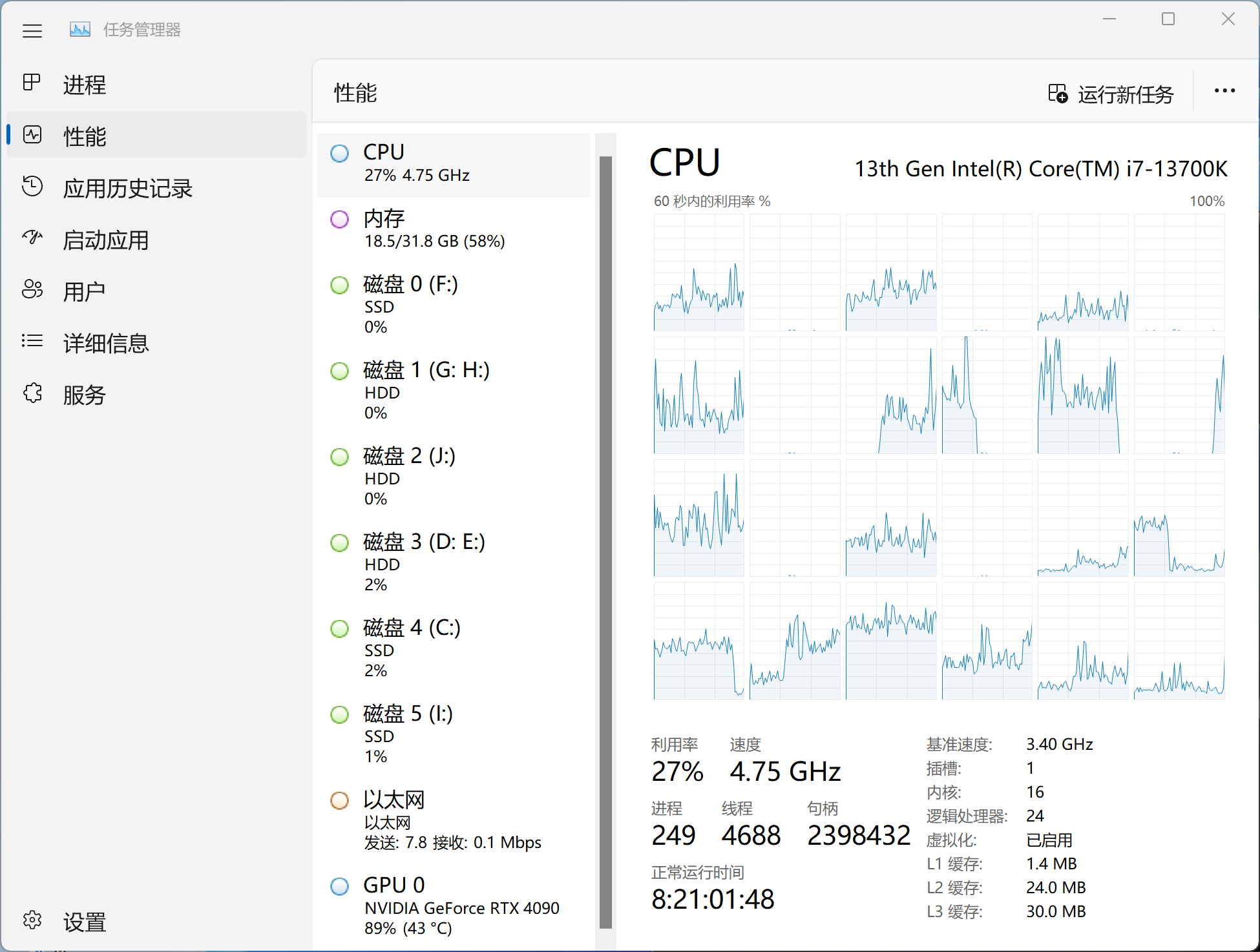Open the 详细信息 (Details) page
Viewport: 1260px width, 952px height.
tap(156, 343)
